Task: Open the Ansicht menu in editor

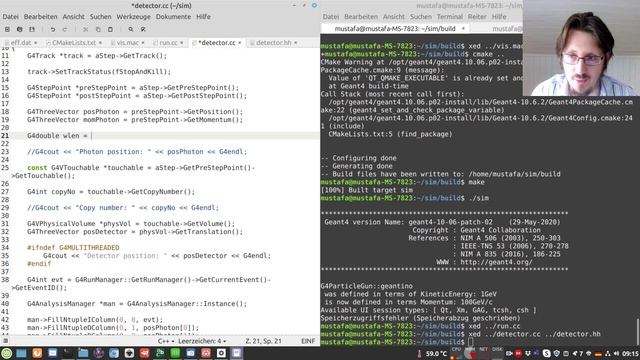Action: (x=73, y=17)
